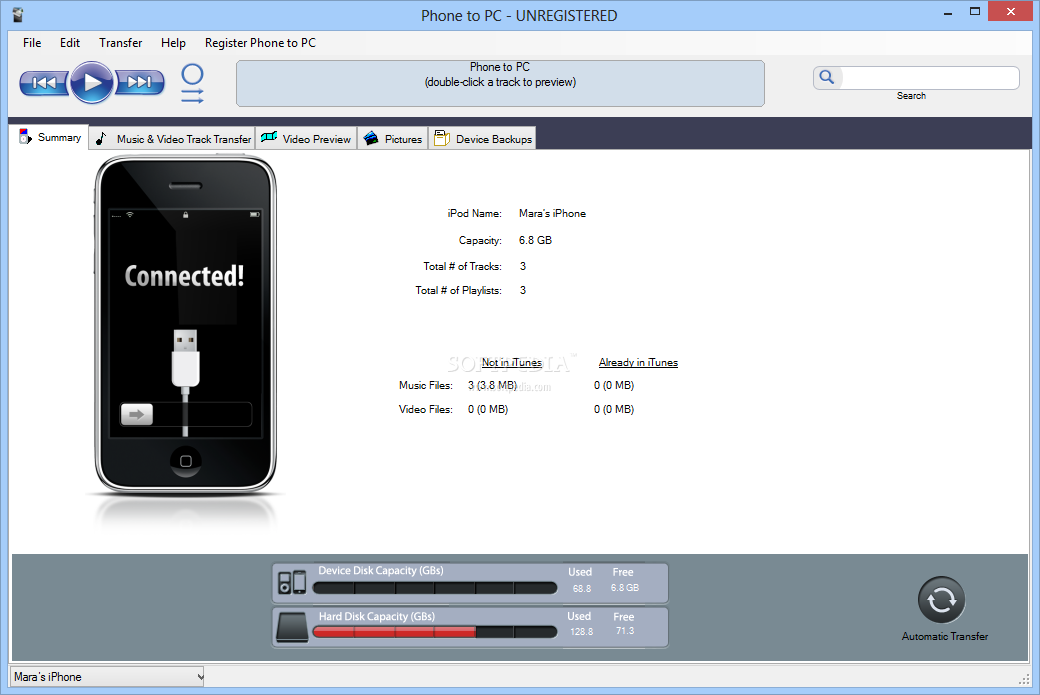The width and height of the screenshot is (1040, 695).
Task: Click the Already in iTunes link
Action: [x=638, y=363]
